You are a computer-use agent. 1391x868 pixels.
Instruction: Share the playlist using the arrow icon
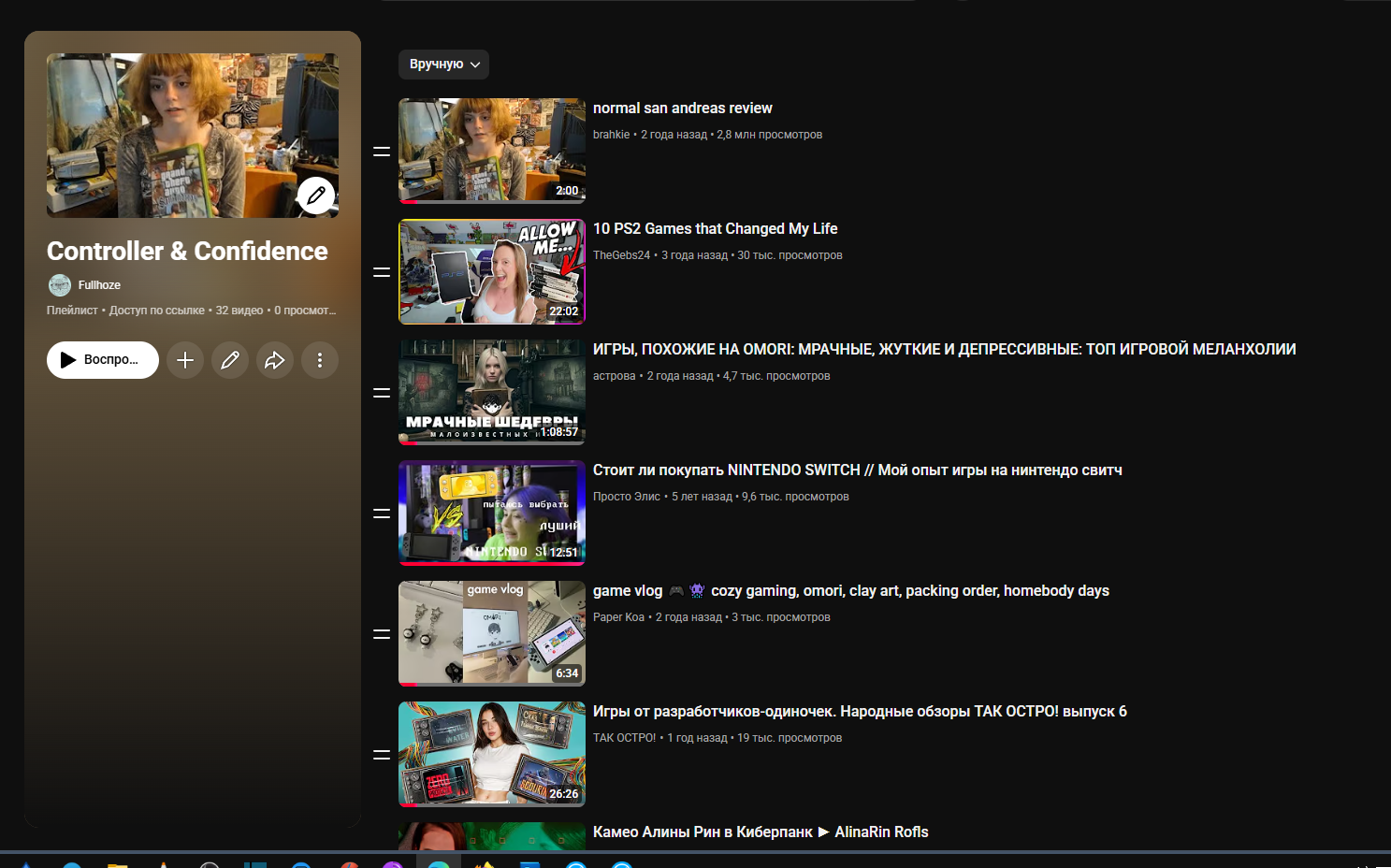tap(275, 360)
